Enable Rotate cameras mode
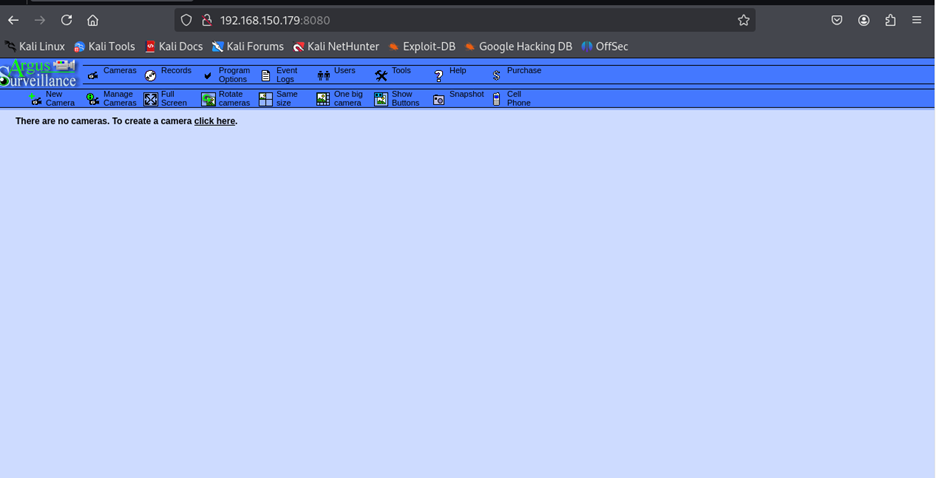Screen dimensions: 936x478 208,99
